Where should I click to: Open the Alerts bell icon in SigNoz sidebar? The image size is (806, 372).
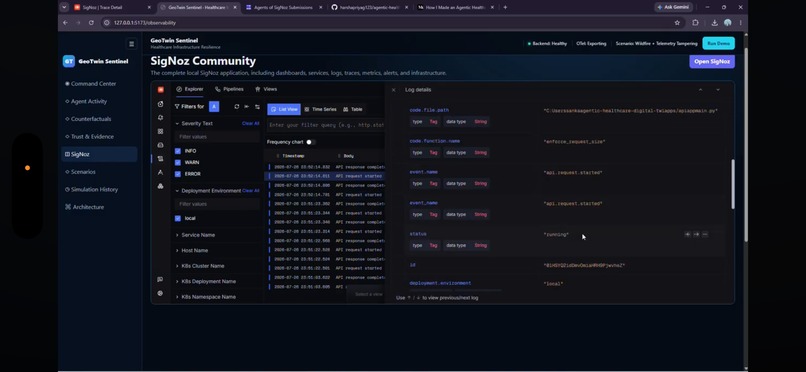160,118
